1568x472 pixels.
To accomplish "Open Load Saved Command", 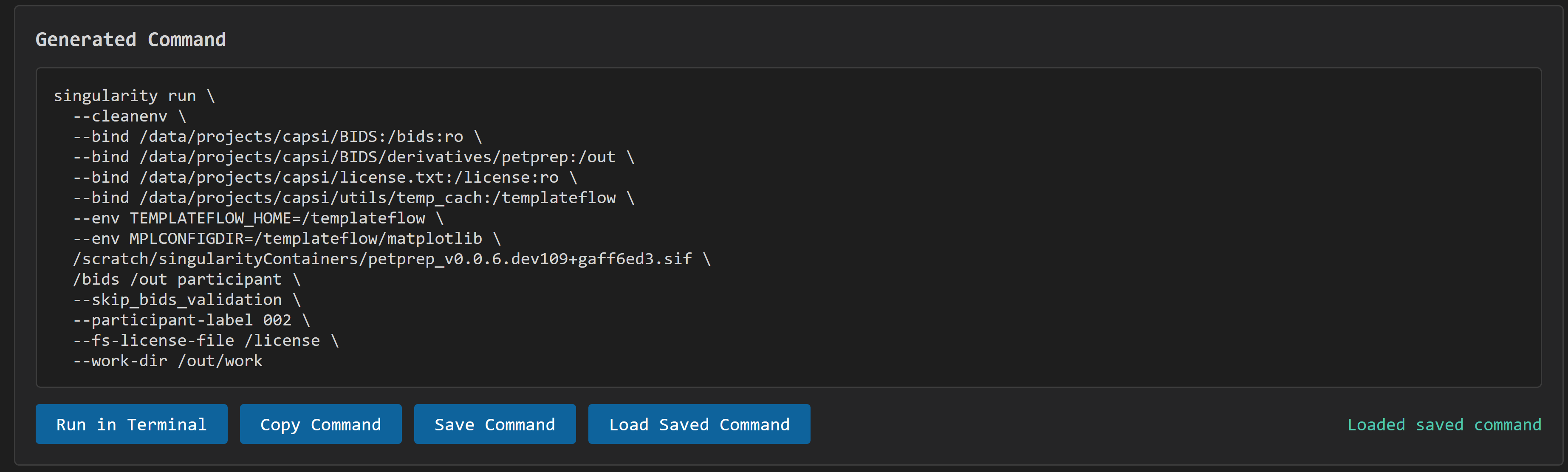I will [x=699, y=424].
